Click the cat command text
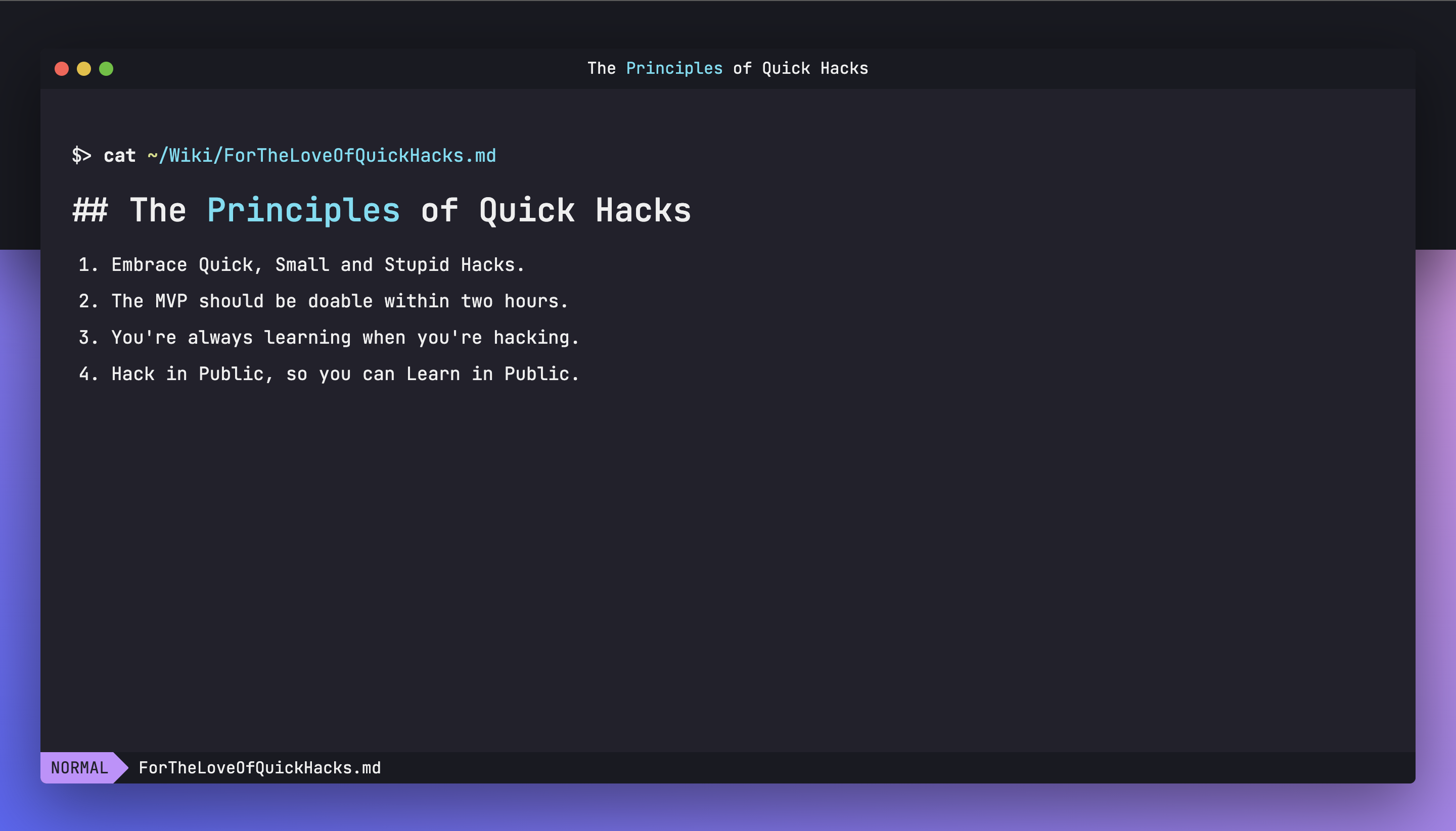 point(120,155)
